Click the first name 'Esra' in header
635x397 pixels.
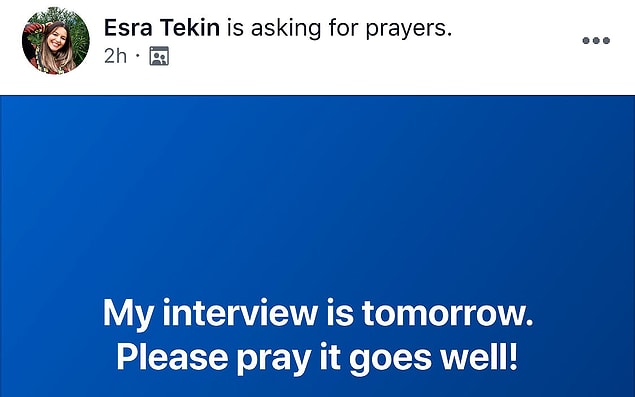[x=128, y=28]
